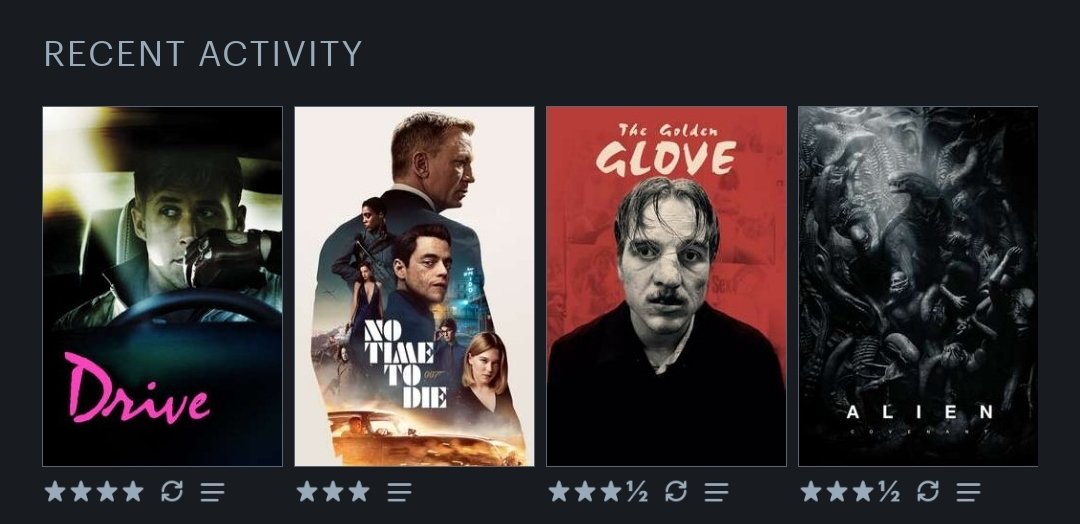Viewport: 1080px width, 524px height.
Task: Click the first star under Alien Covenant
Action: (x=811, y=491)
